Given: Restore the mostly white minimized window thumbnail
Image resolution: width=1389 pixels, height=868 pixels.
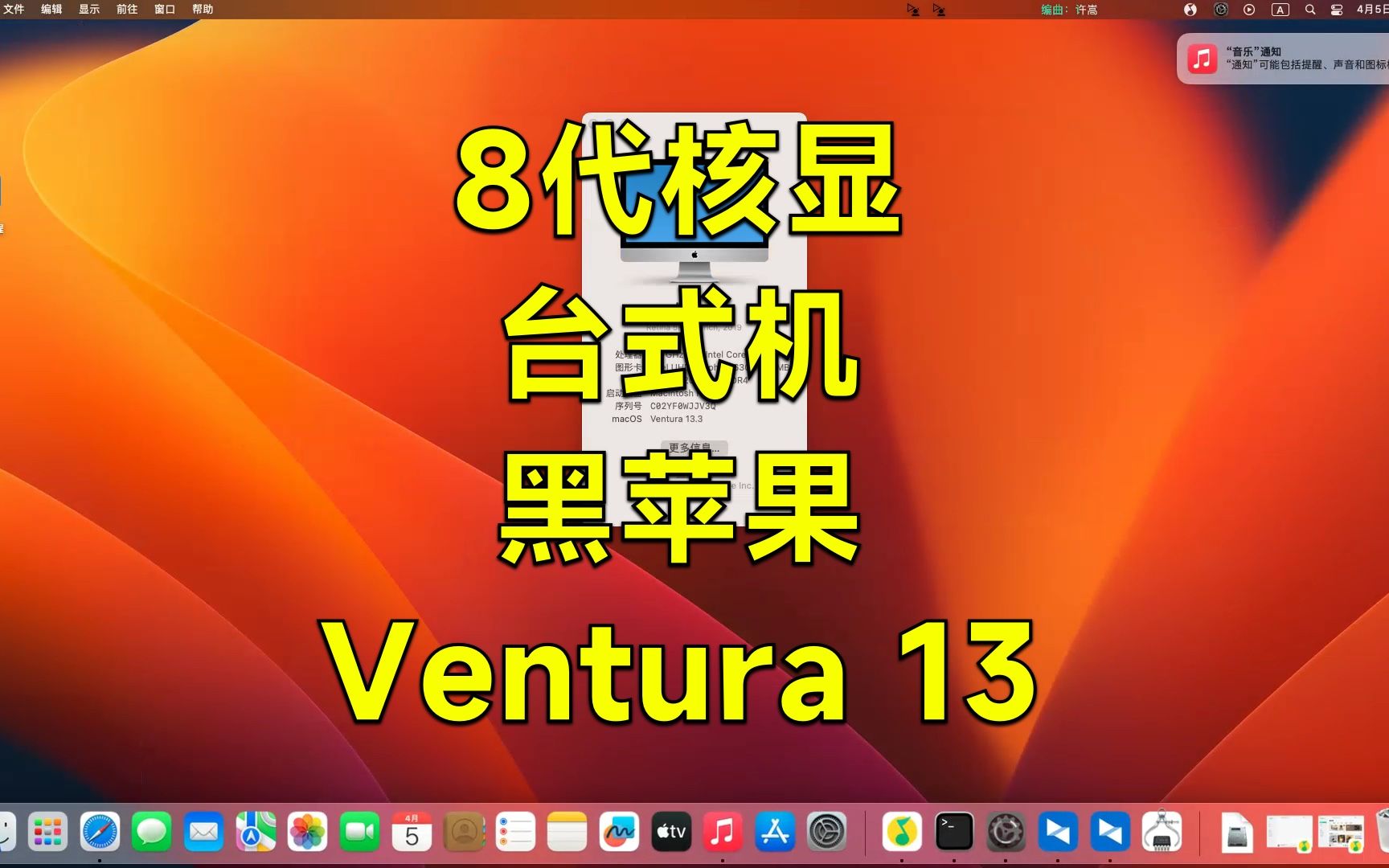Looking at the screenshot, I should (1289, 833).
